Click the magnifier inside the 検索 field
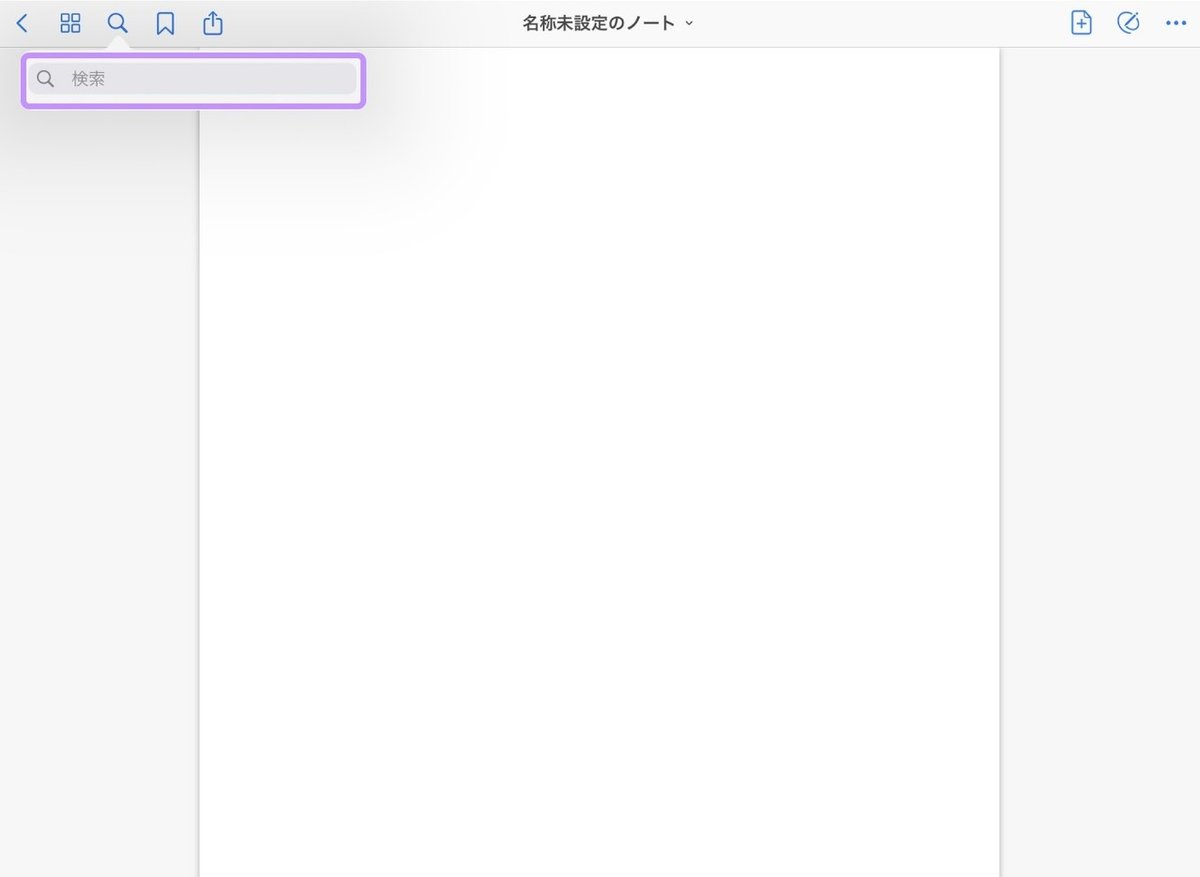Image resolution: width=1200 pixels, height=877 pixels. pos(45,79)
